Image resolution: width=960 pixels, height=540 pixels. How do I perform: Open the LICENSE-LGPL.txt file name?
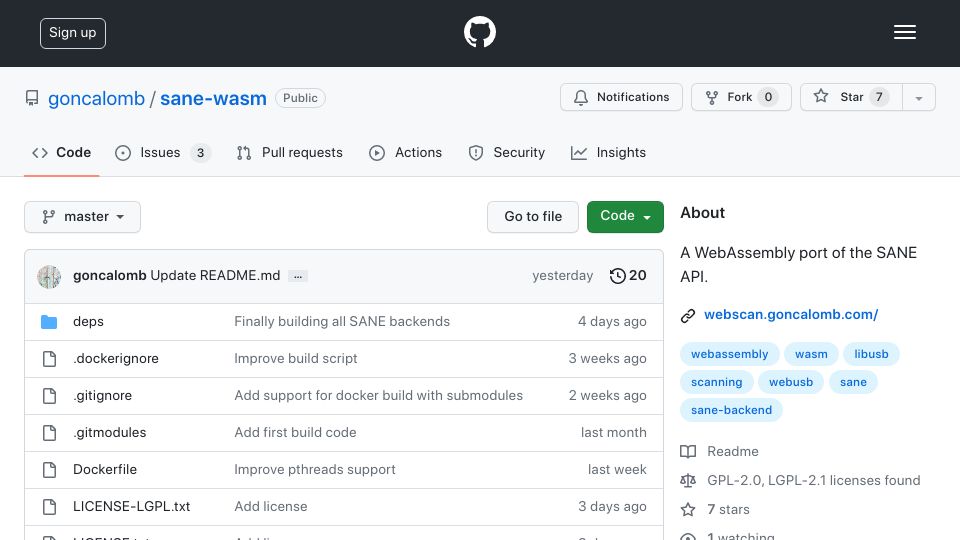pyautogui.click(x=132, y=506)
